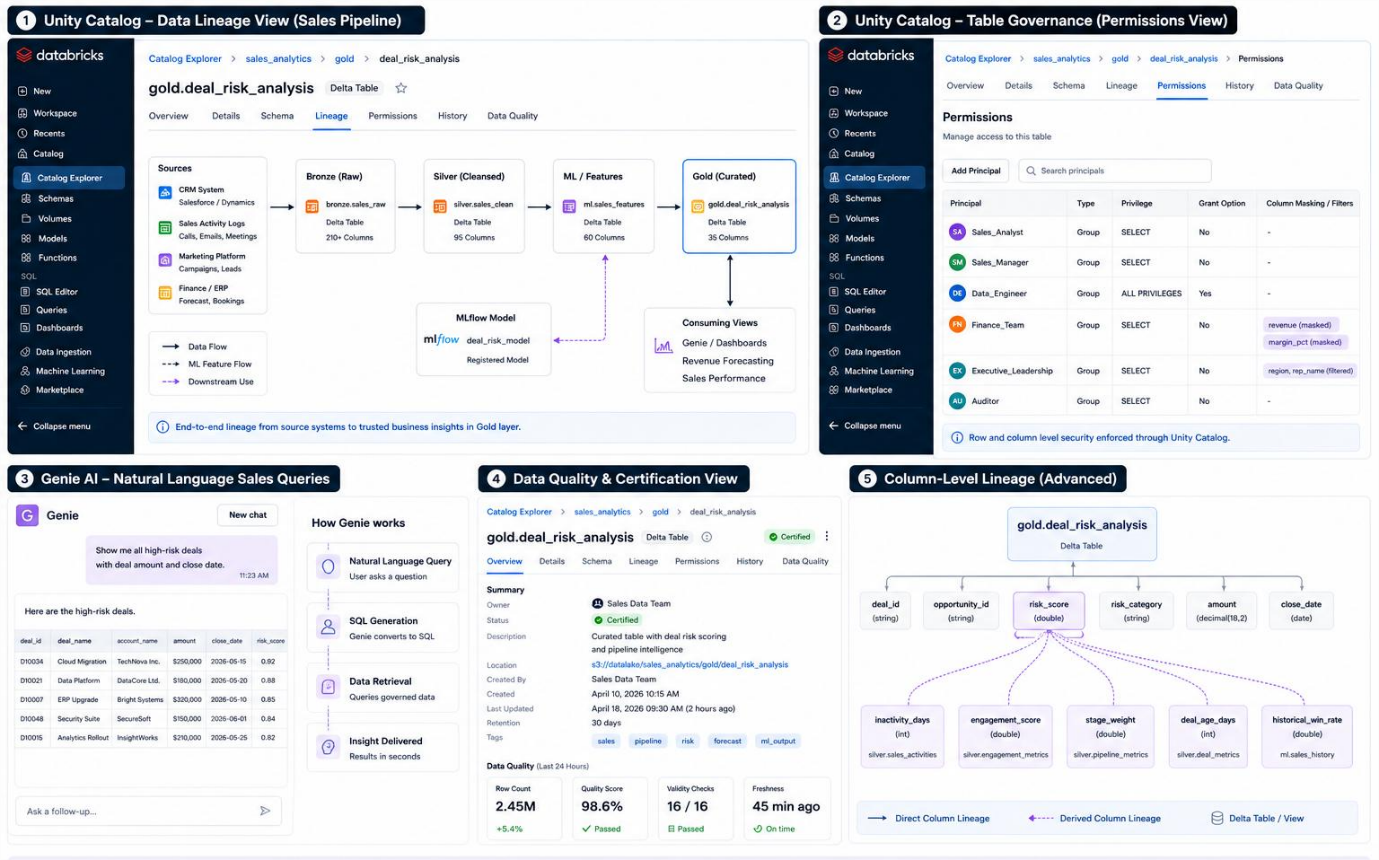Click the 98.6% Quality Score value
This screenshot has width=1379, height=860.
click(602, 806)
